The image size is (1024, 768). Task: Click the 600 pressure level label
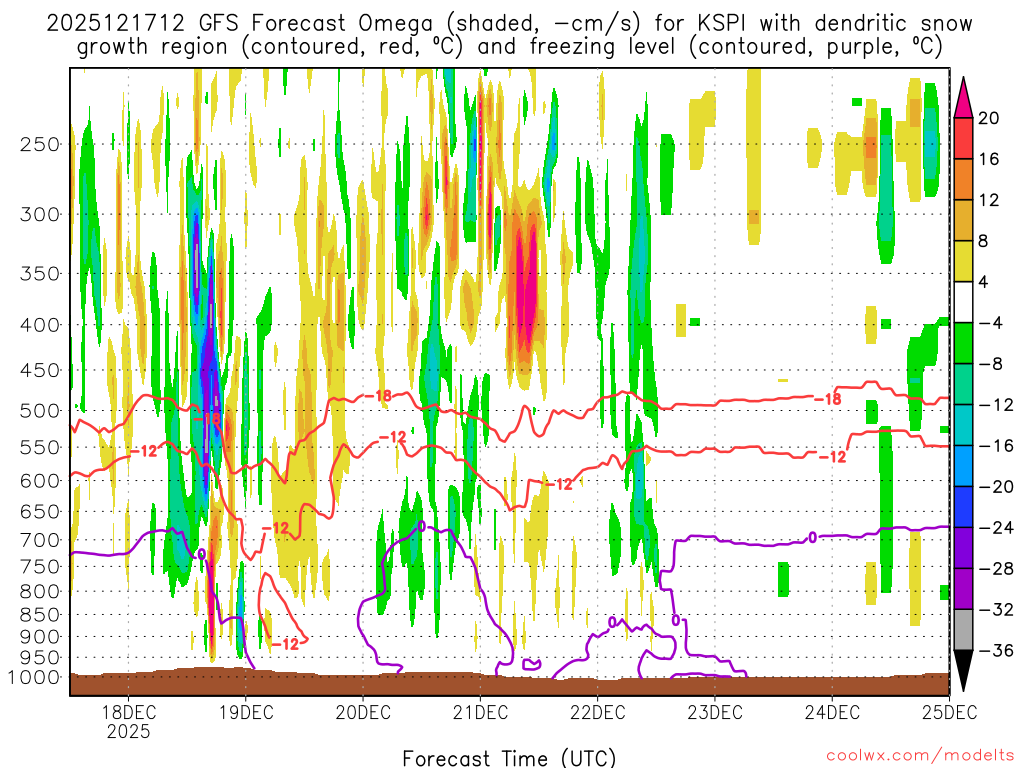click(x=40, y=481)
